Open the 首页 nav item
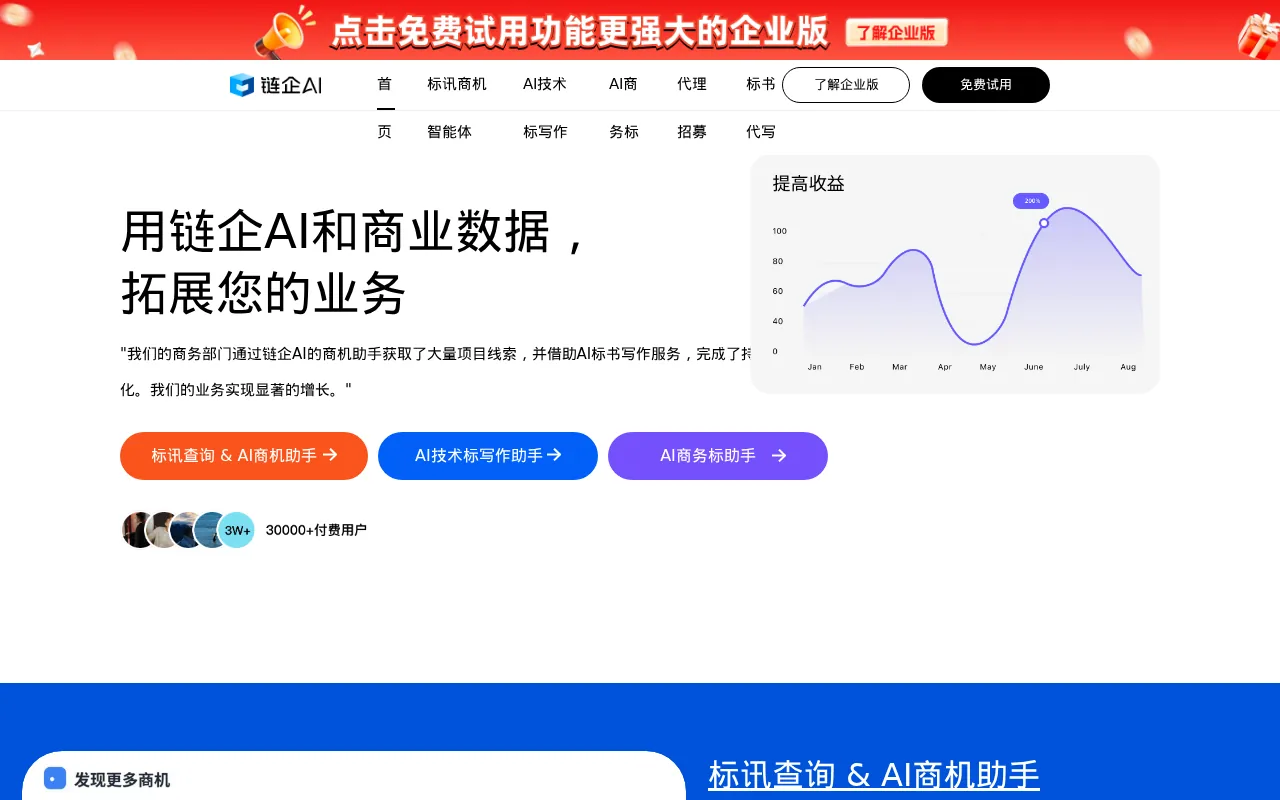 pyautogui.click(x=385, y=108)
